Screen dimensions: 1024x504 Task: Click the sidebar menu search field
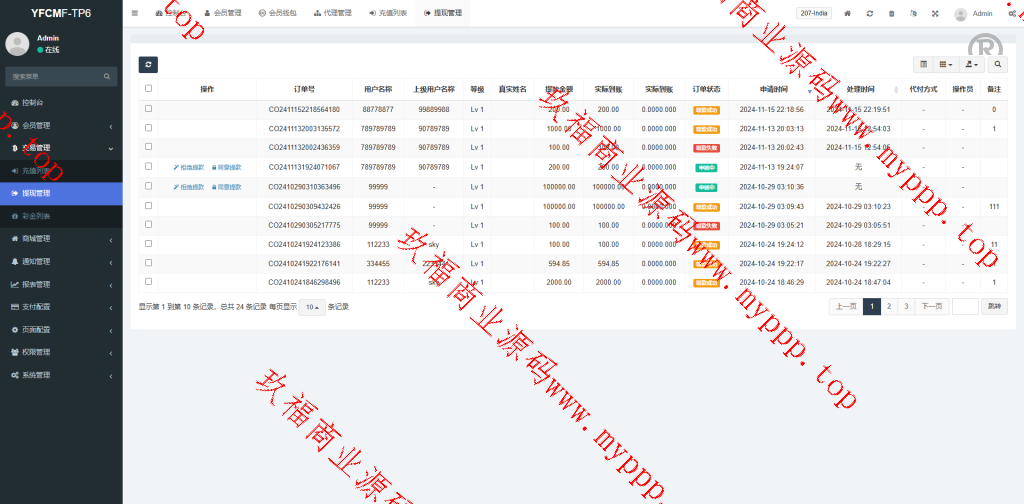55,76
